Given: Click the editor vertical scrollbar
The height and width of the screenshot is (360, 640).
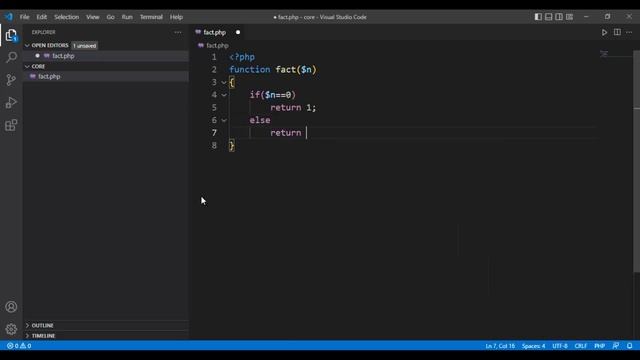Looking at the screenshot, I should pyautogui.click(x=637, y=161).
